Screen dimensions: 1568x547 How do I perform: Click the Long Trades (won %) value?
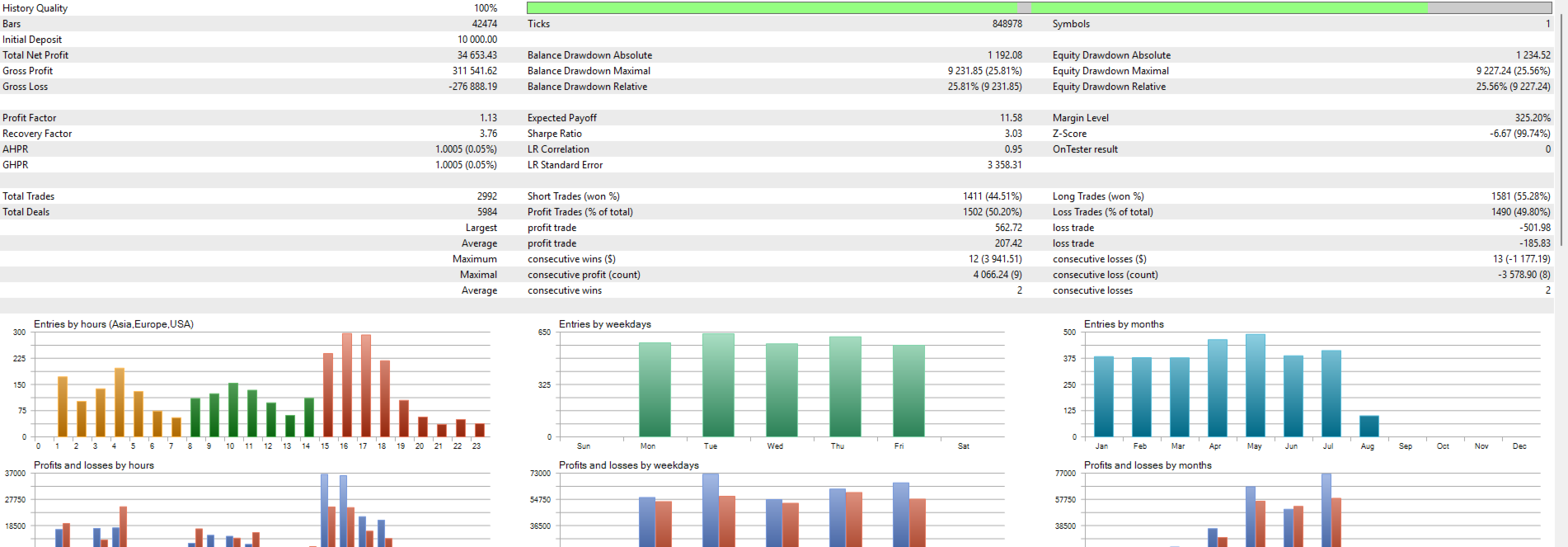pyautogui.click(x=1521, y=196)
